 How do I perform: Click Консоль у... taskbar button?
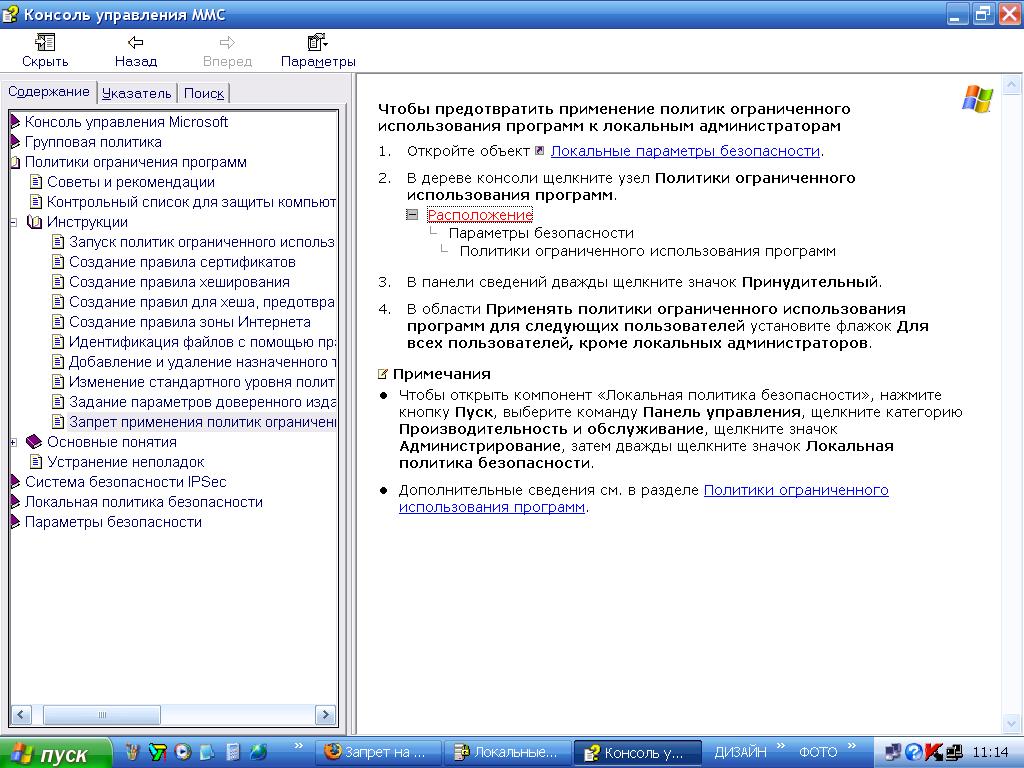(x=637, y=753)
